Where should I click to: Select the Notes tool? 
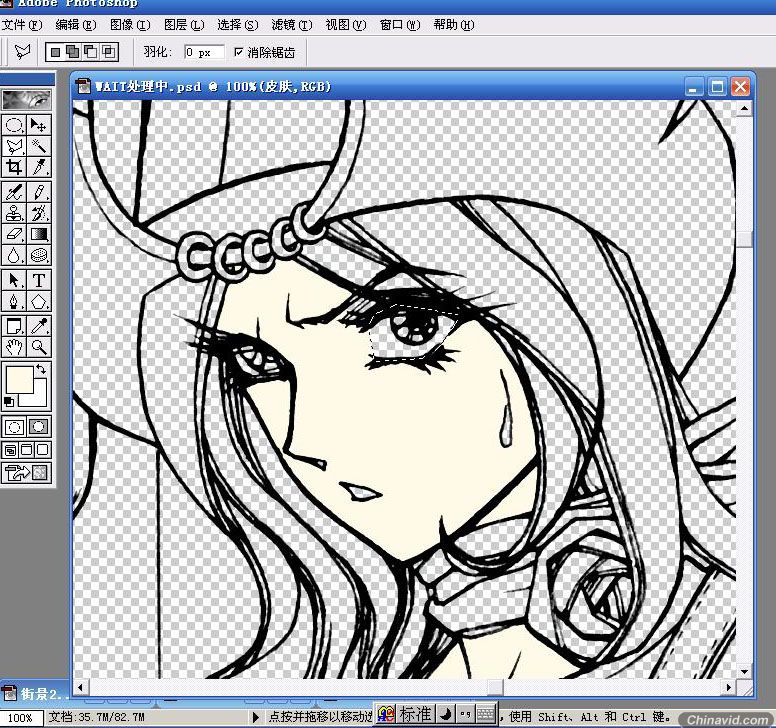[x=14, y=326]
